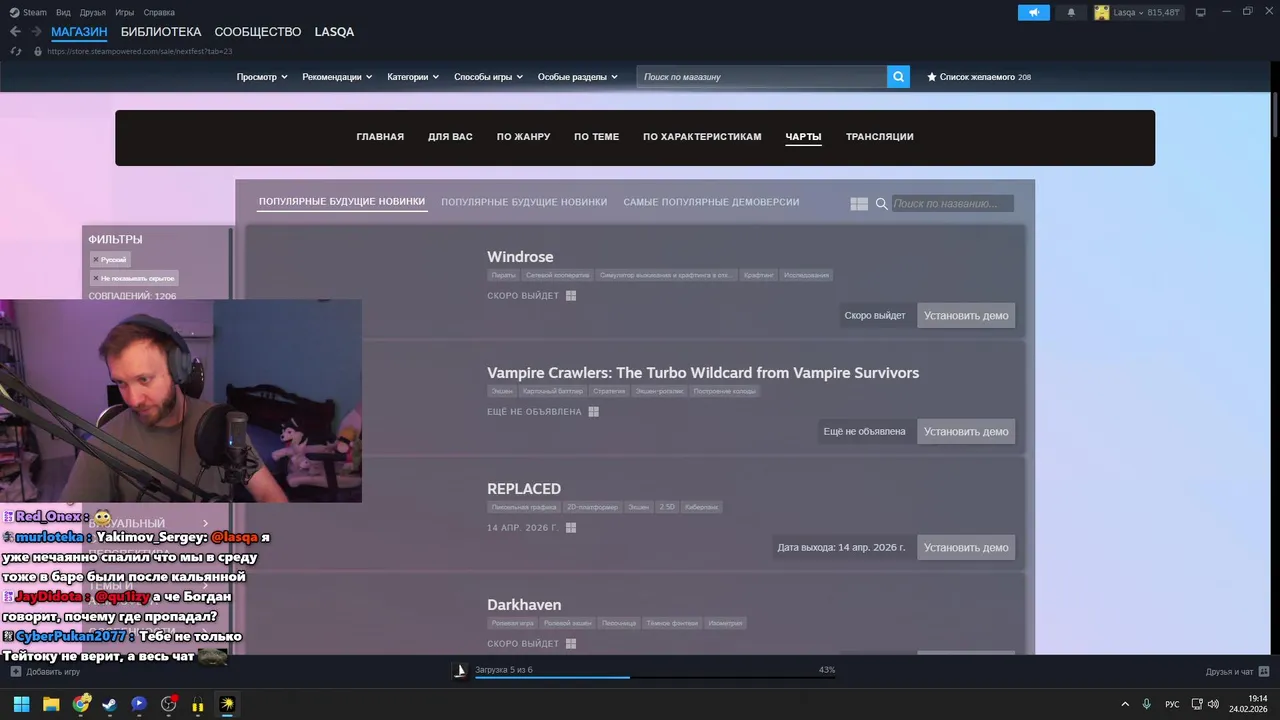Go forward with the navigation arrow
Viewport: 1280px width, 720px height.
click(37, 32)
